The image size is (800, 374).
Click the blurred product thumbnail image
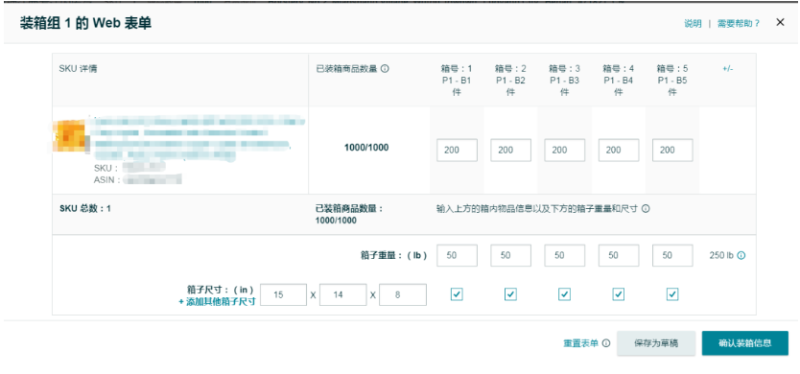pyautogui.click(x=70, y=136)
